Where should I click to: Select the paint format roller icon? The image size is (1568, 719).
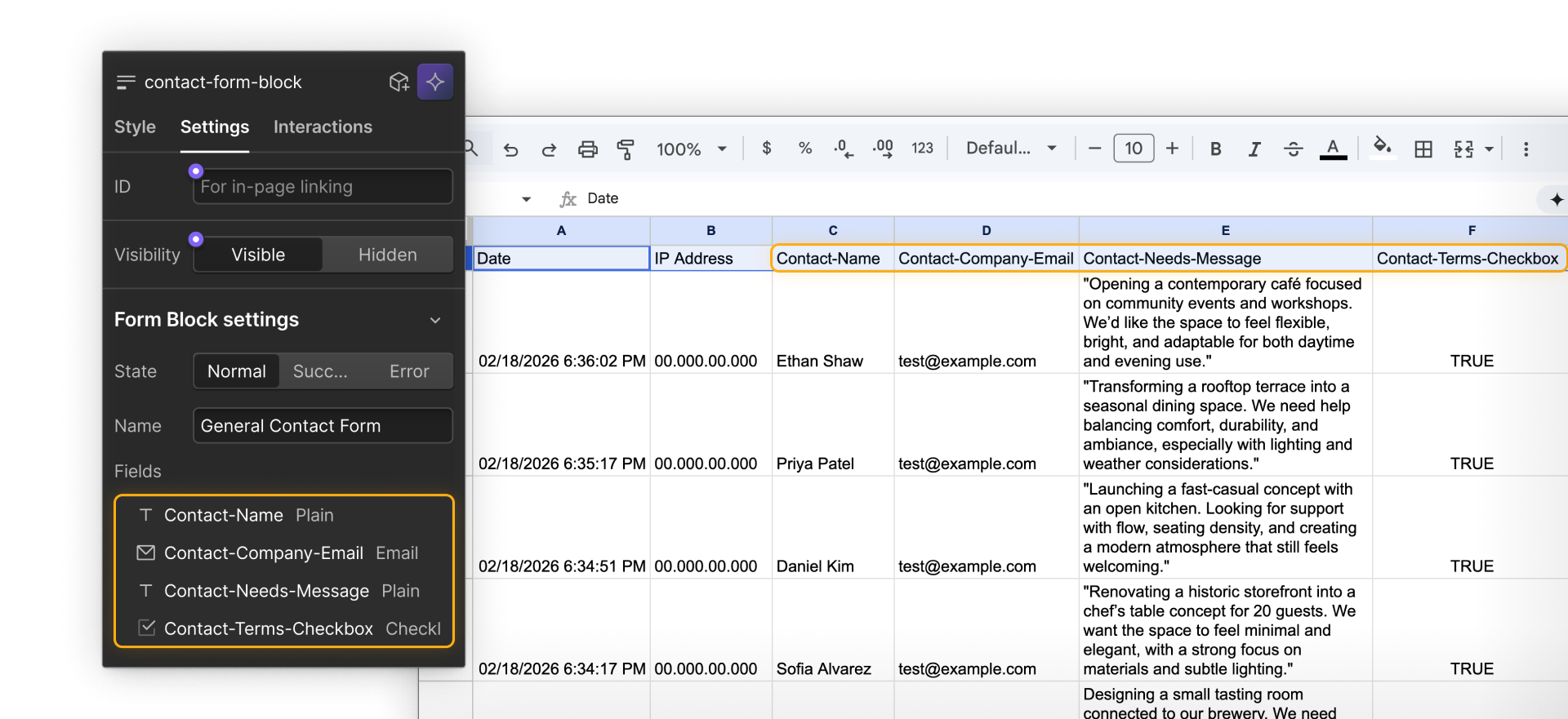tap(626, 149)
